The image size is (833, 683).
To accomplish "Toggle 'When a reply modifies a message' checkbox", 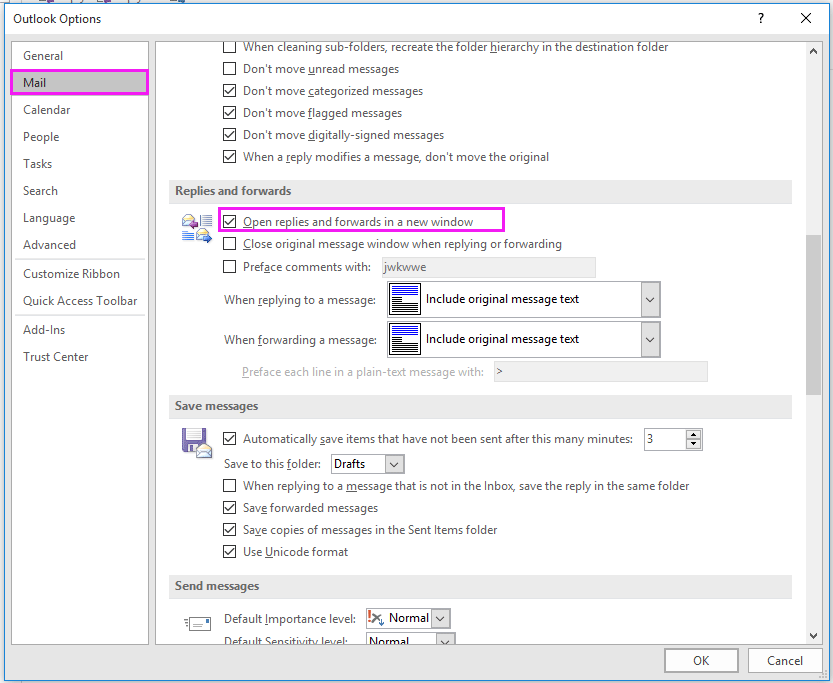I will (230, 157).
